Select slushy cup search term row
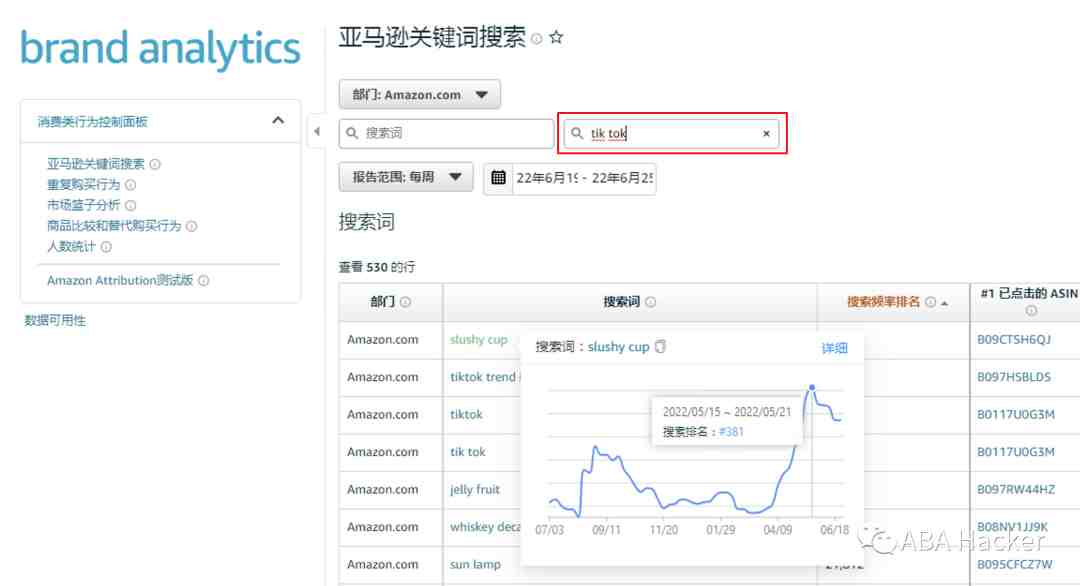Image resolution: width=1080 pixels, height=586 pixels. 479,339
